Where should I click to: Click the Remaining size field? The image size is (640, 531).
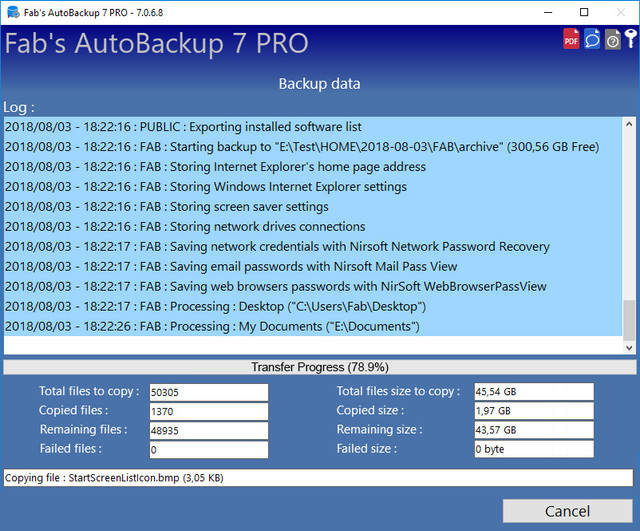[x=534, y=430]
